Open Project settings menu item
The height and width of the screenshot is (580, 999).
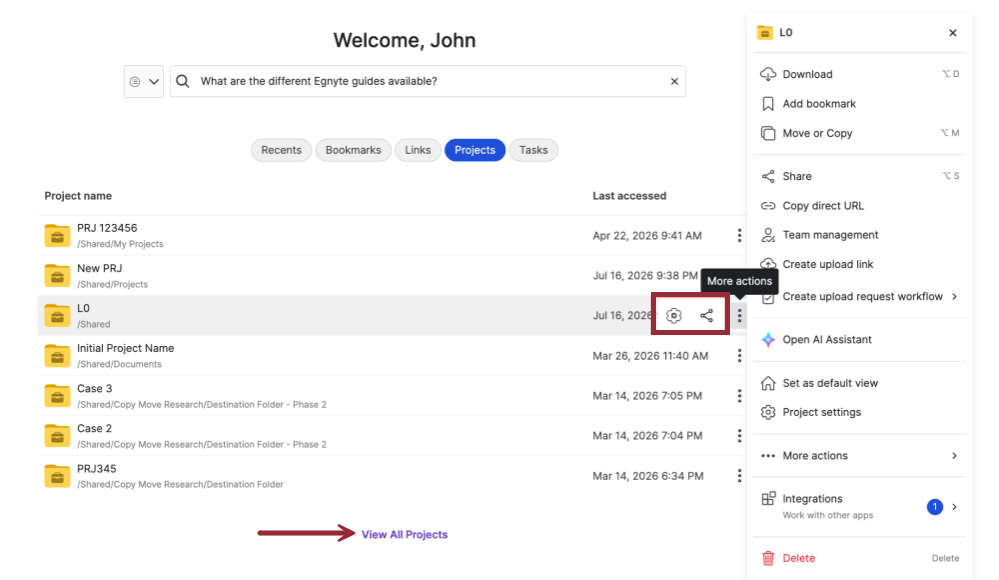tap(859, 412)
